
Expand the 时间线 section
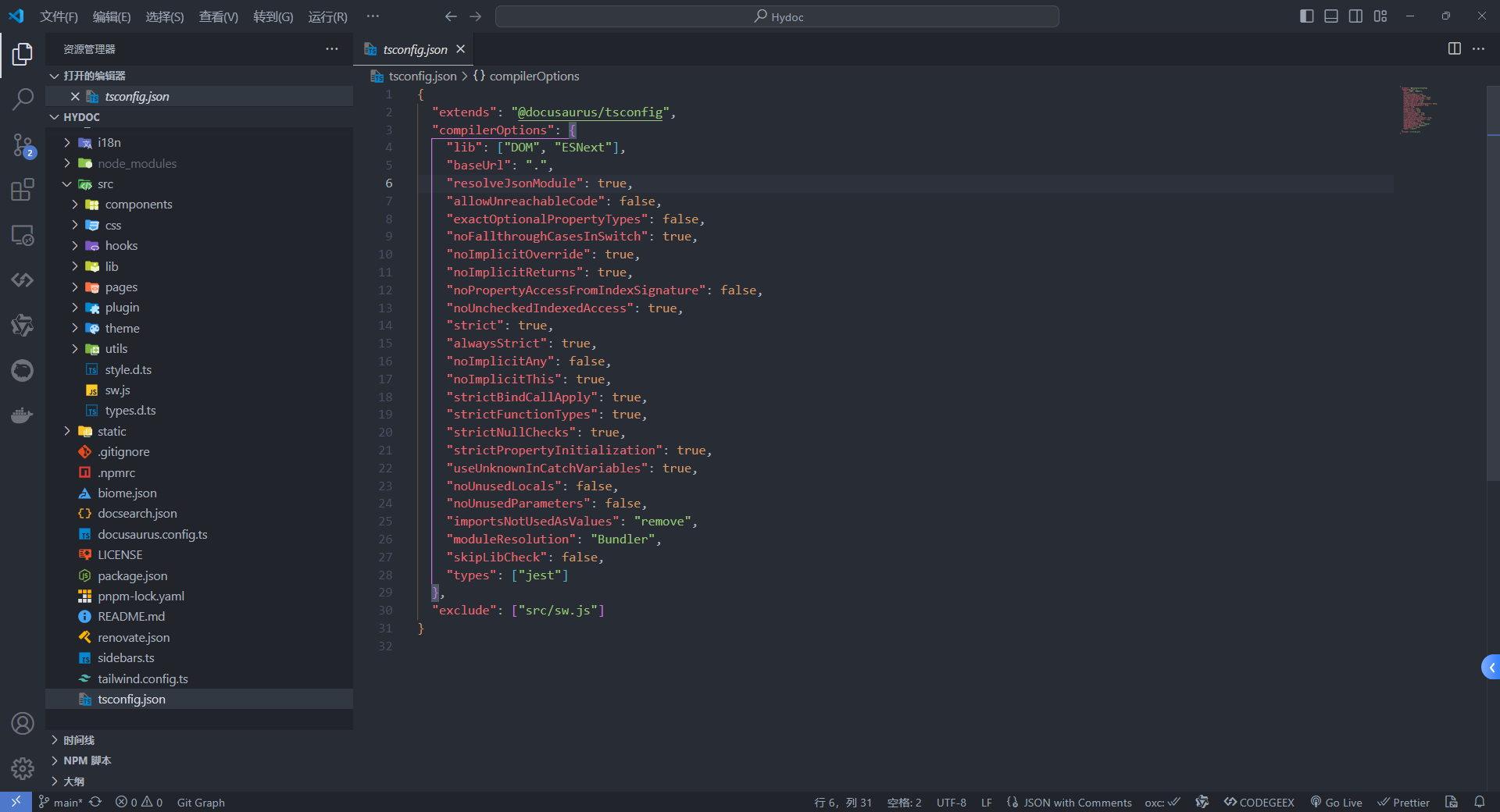point(199,740)
